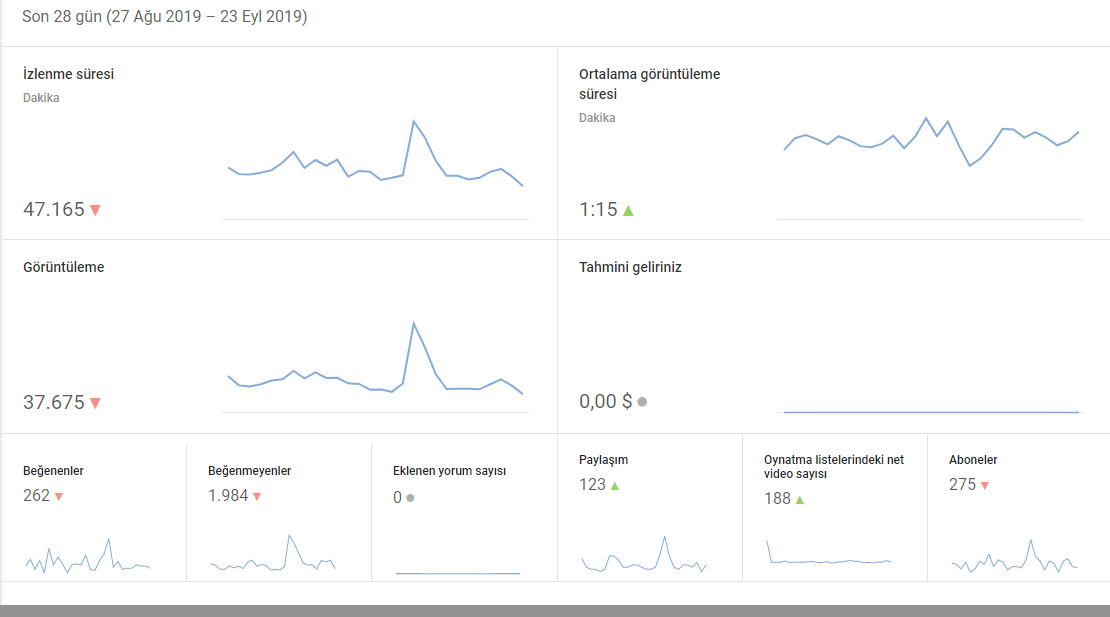This screenshot has height=617, width=1110.
Task: Click the gray dot next to 0,00 $
Action: click(x=642, y=402)
